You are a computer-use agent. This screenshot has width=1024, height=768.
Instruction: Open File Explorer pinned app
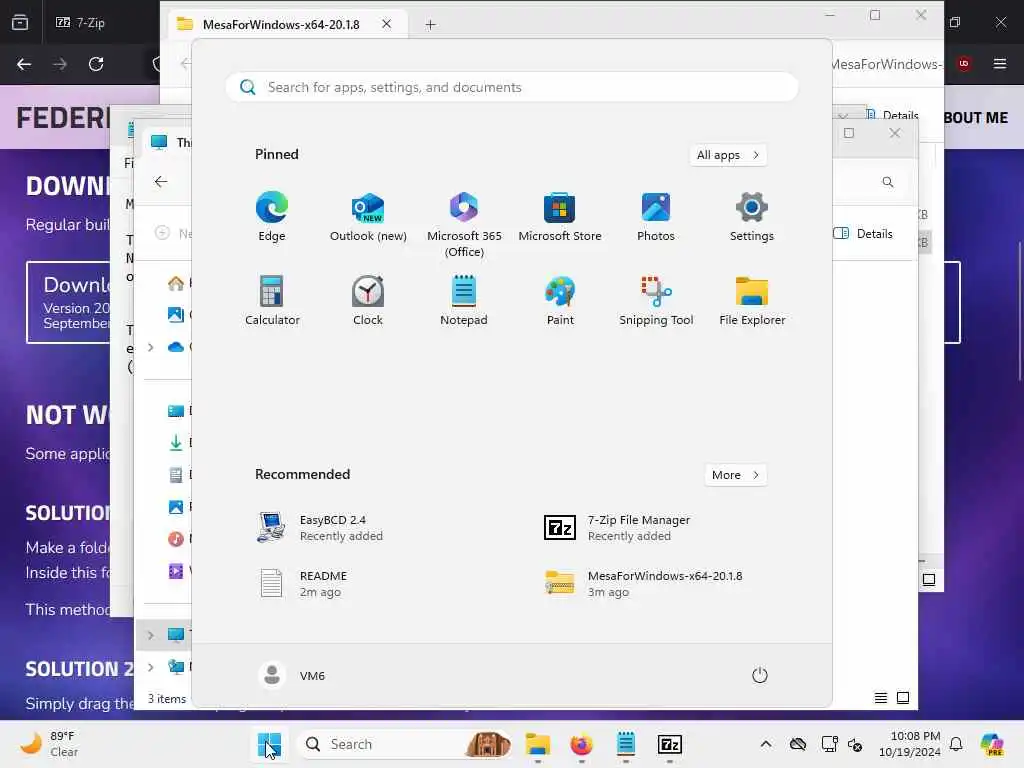click(x=752, y=300)
